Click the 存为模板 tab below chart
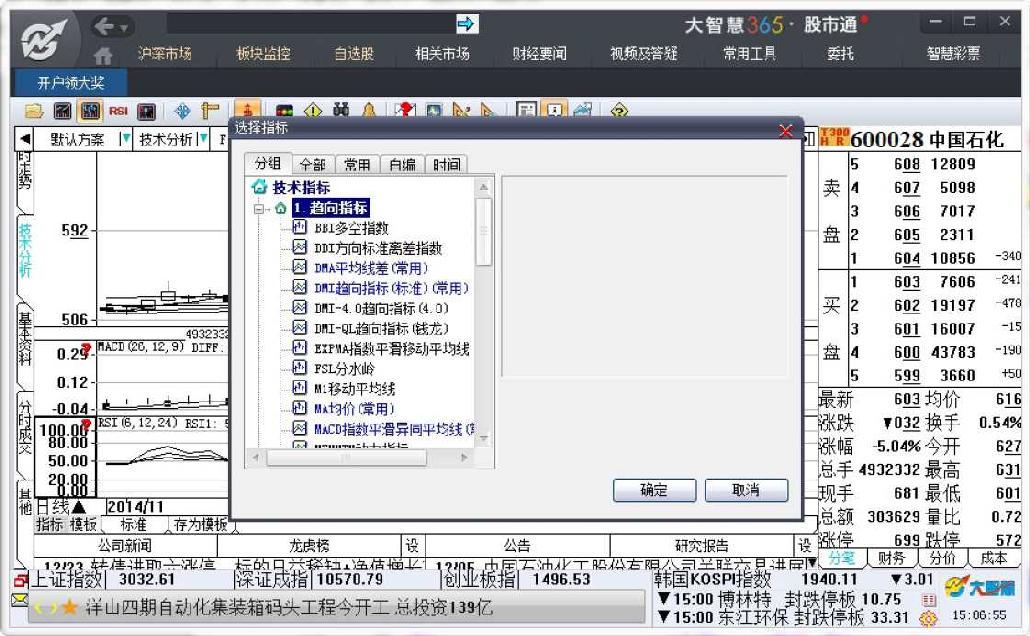The width and height of the screenshot is (1030, 636). pyautogui.click(x=200, y=524)
